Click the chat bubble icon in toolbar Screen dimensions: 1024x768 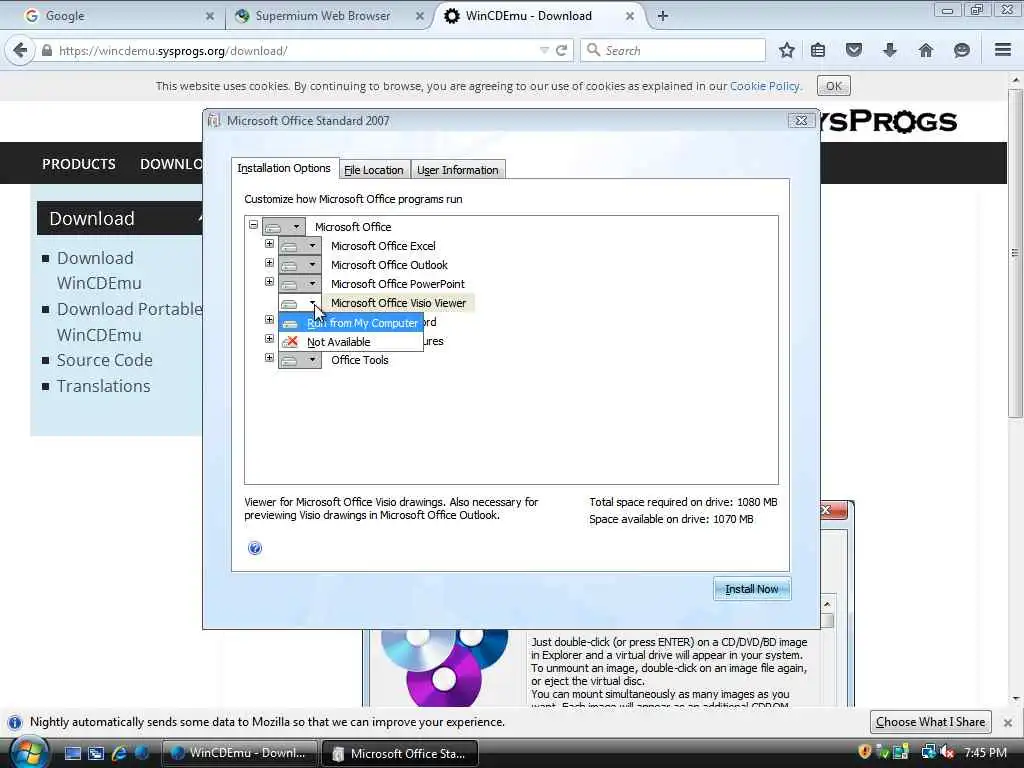(961, 50)
